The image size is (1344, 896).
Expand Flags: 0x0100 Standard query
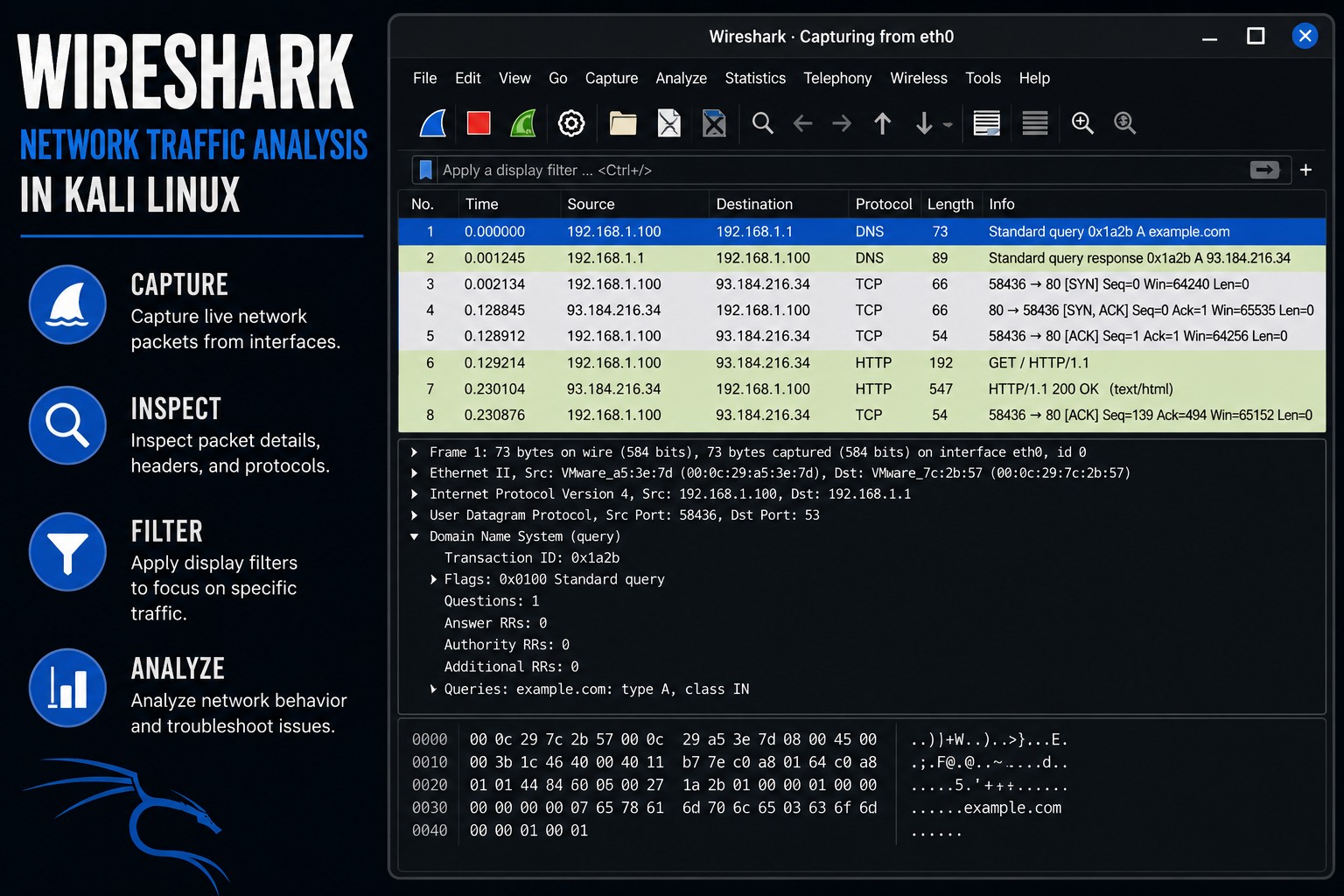click(433, 579)
